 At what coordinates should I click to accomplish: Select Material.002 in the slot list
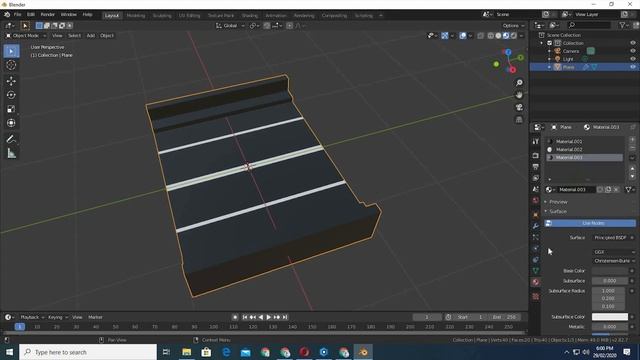[584, 149]
